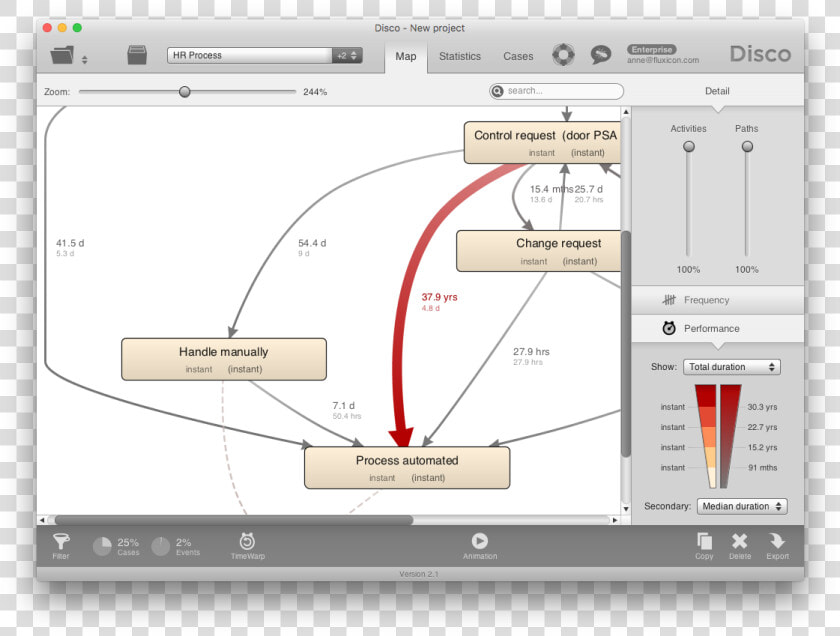This screenshot has height=636, width=840.
Task: Click the Enterprise license badge
Action: point(651,49)
